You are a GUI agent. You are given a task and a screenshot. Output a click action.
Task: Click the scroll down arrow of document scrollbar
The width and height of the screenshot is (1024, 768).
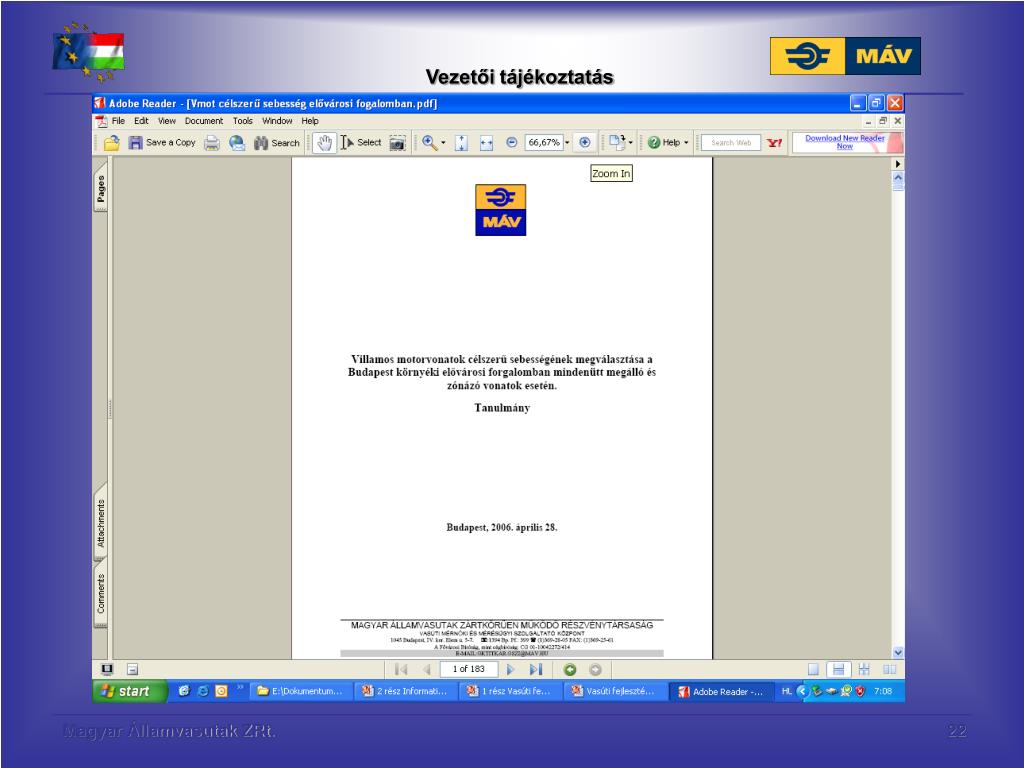pyautogui.click(x=898, y=652)
